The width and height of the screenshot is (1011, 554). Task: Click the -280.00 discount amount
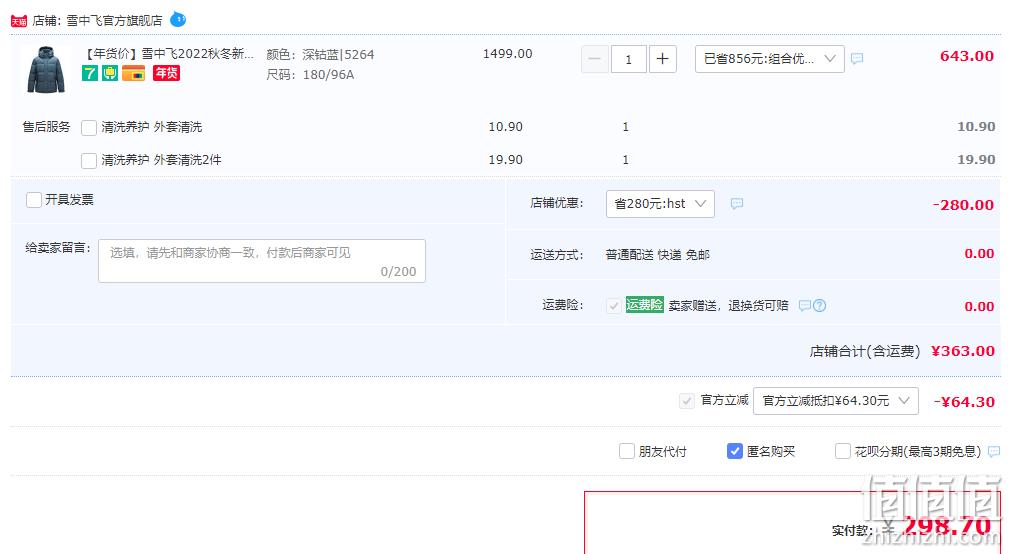pyautogui.click(x=963, y=205)
